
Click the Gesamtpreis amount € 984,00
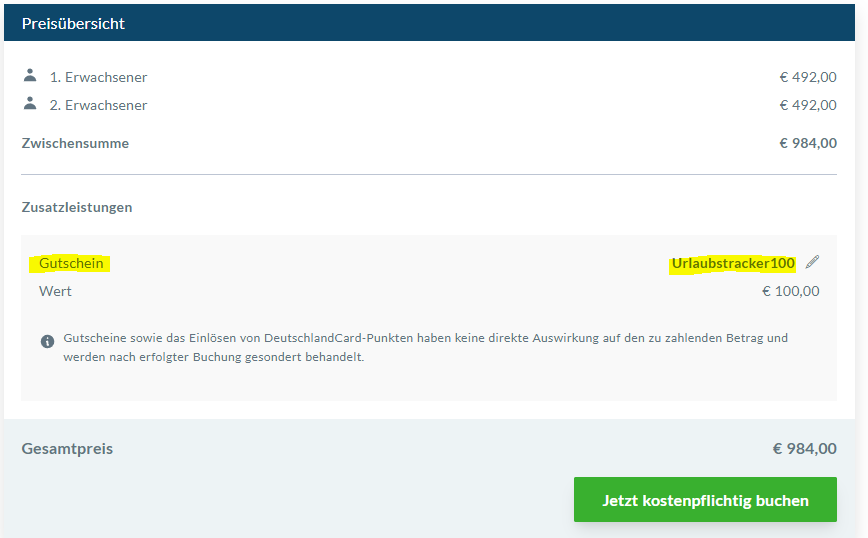[x=804, y=449]
